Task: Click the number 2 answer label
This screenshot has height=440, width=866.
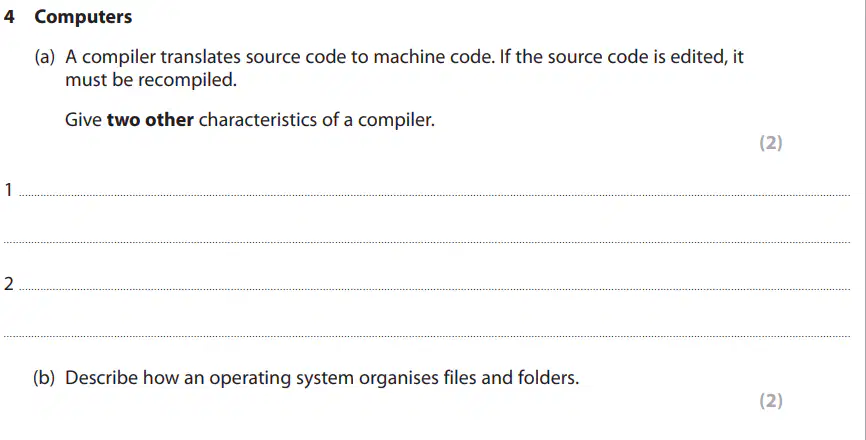Action: click(x=8, y=284)
